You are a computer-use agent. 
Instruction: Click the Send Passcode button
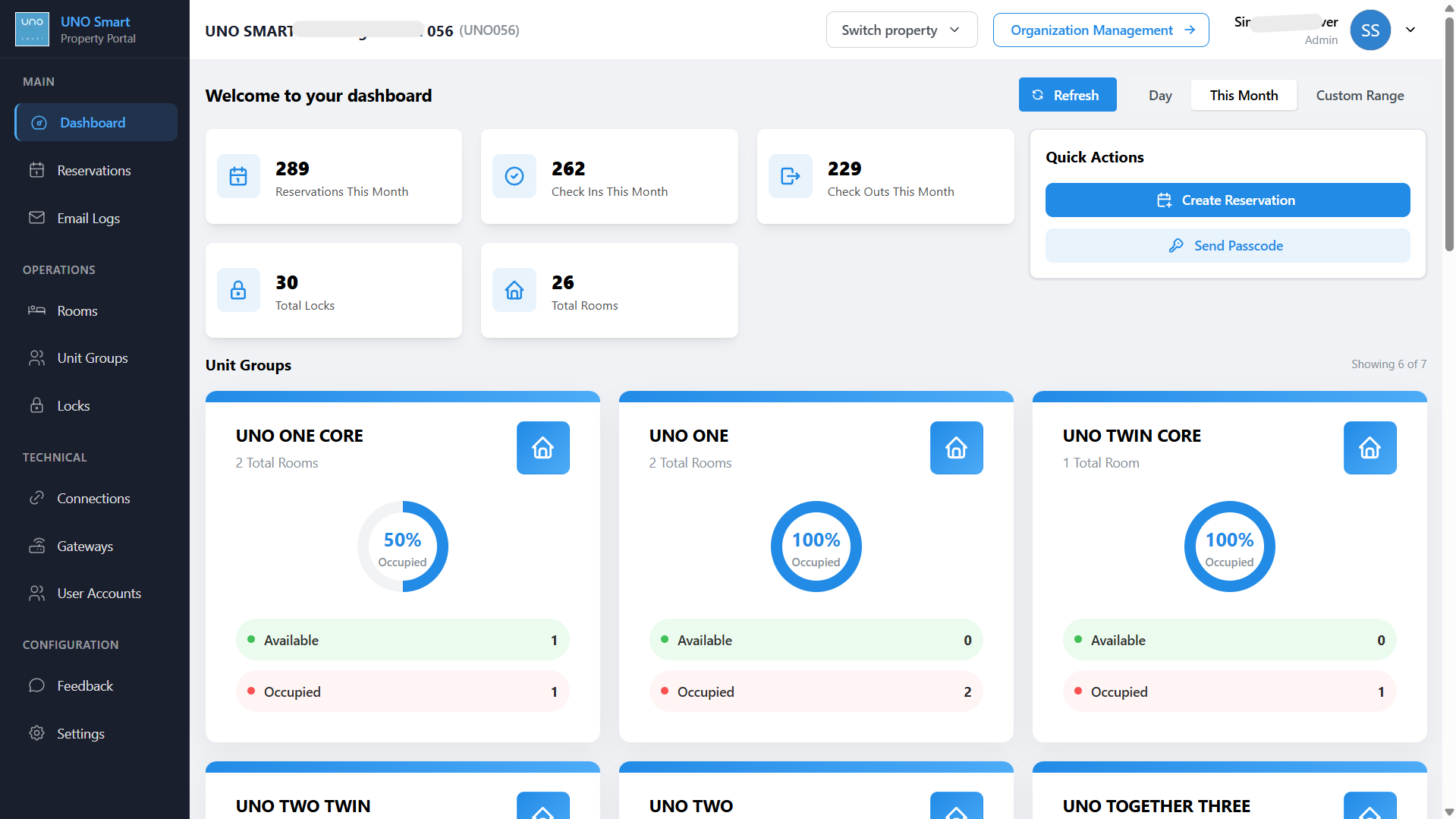(x=1228, y=245)
